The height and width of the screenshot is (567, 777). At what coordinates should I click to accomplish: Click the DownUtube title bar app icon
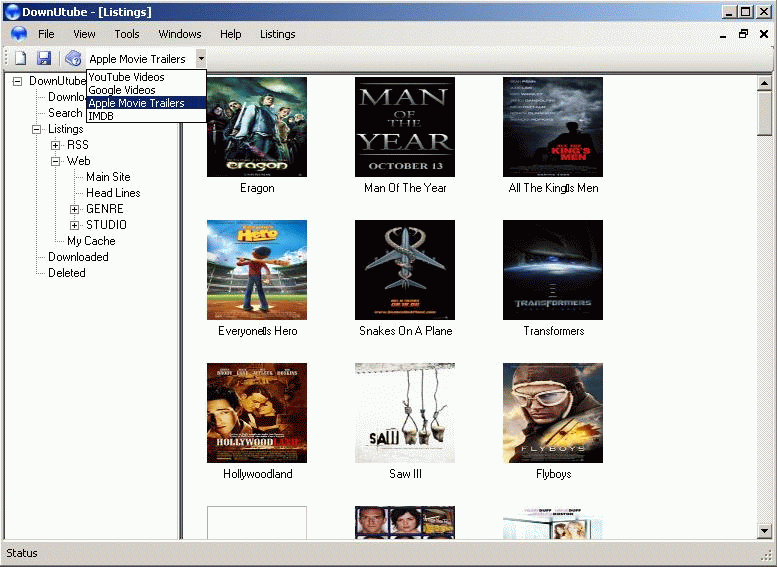(12, 11)
